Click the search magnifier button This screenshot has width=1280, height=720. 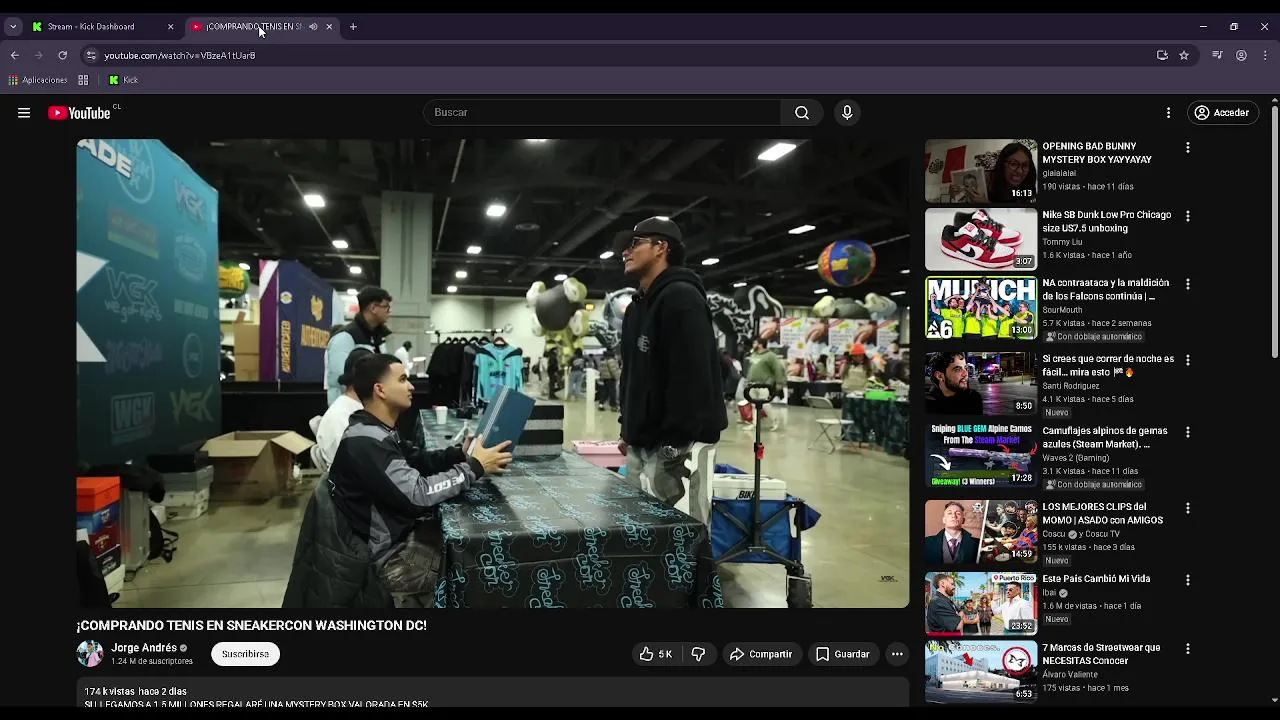click(802, 113)
